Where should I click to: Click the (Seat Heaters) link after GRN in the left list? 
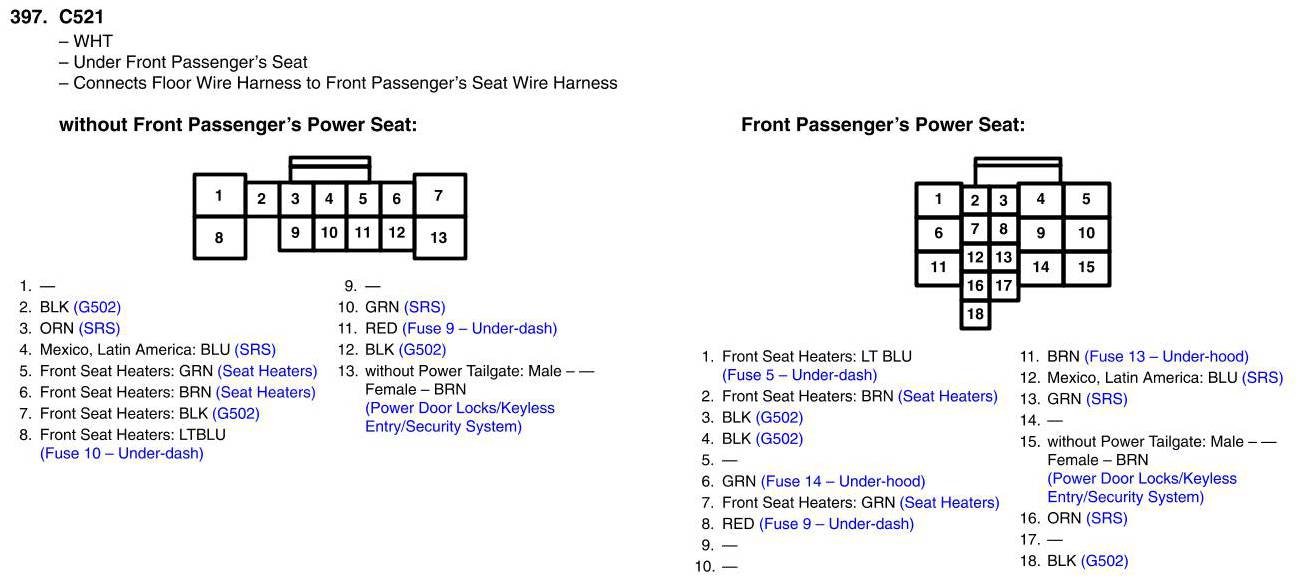[x=267, y=371]
